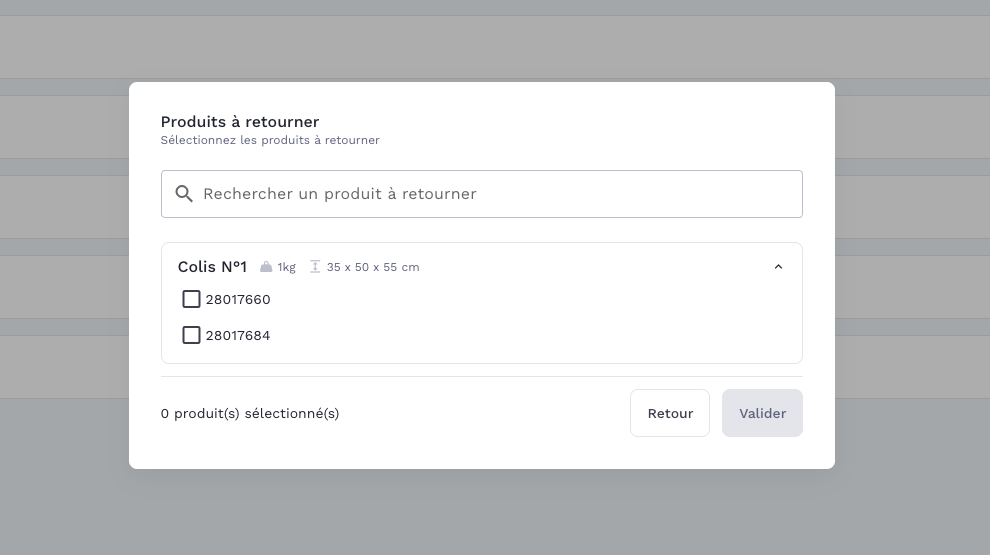Tick the checkbox for product 28017684
The width and height of the screenshot is (990, 555).
pyautogui.click(x=191, y=335)
